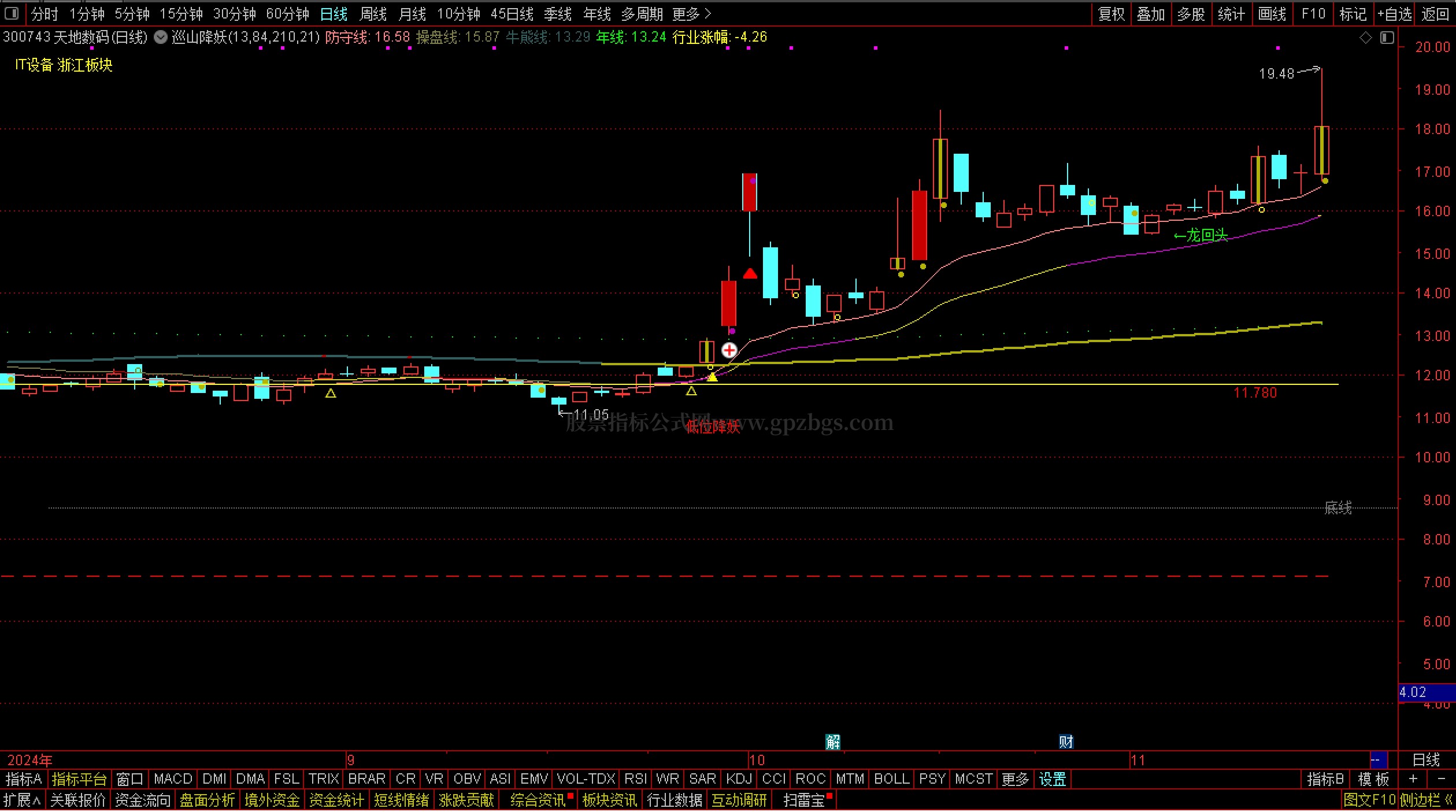Screen dimensions: 1456x812
Task: Toggle CCI indicator
Action: pos(774,779)
